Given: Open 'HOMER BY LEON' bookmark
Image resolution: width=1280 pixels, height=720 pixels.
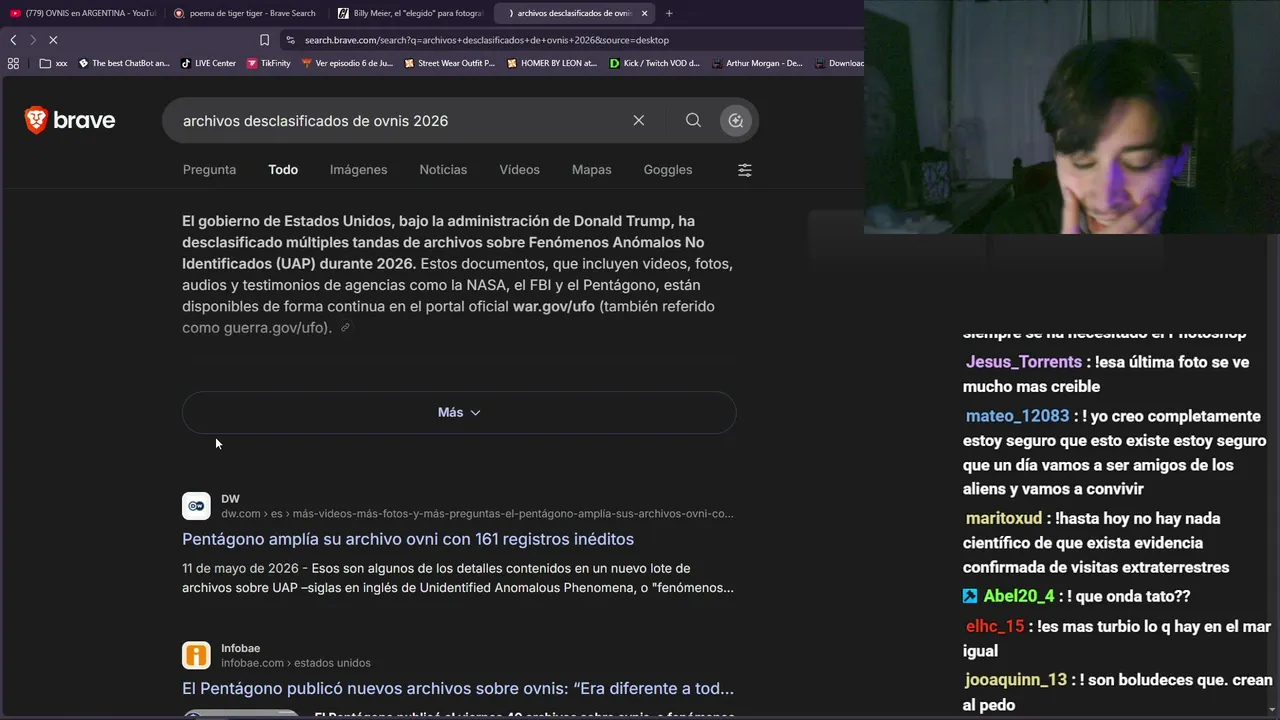Looking at the screenshot, I should (551, 63).
